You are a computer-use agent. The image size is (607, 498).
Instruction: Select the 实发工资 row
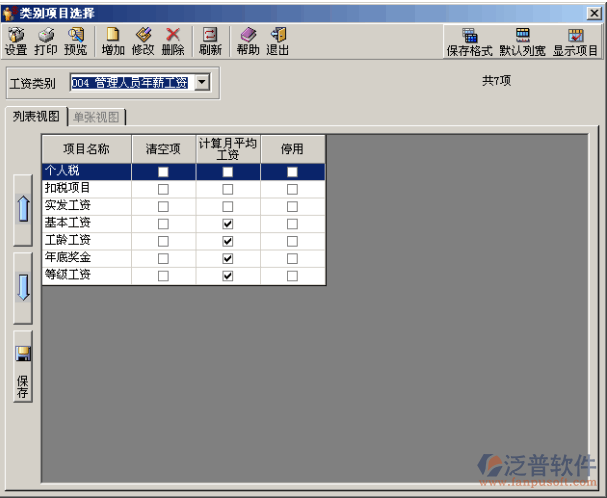(183, 206)
